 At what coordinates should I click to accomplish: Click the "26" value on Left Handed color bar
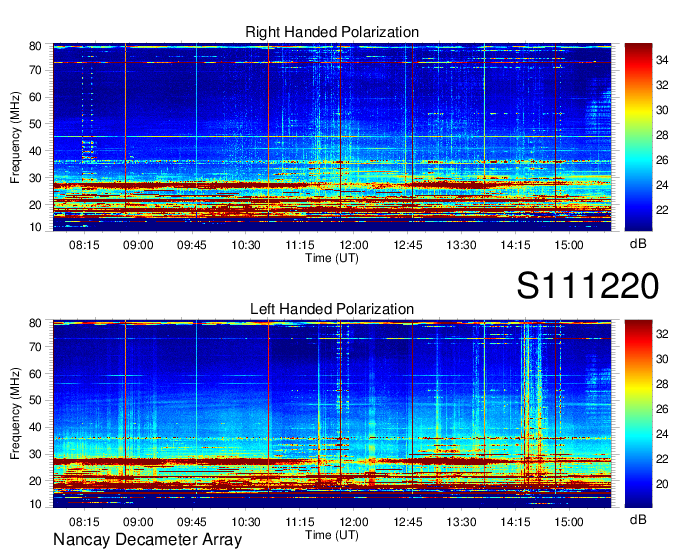[x=662, y=409]
